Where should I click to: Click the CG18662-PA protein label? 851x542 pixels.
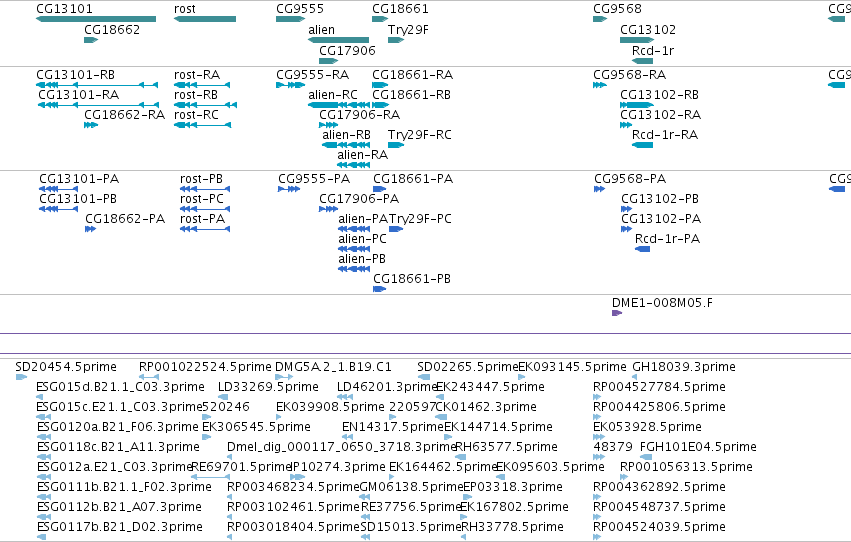click(125, 219)
